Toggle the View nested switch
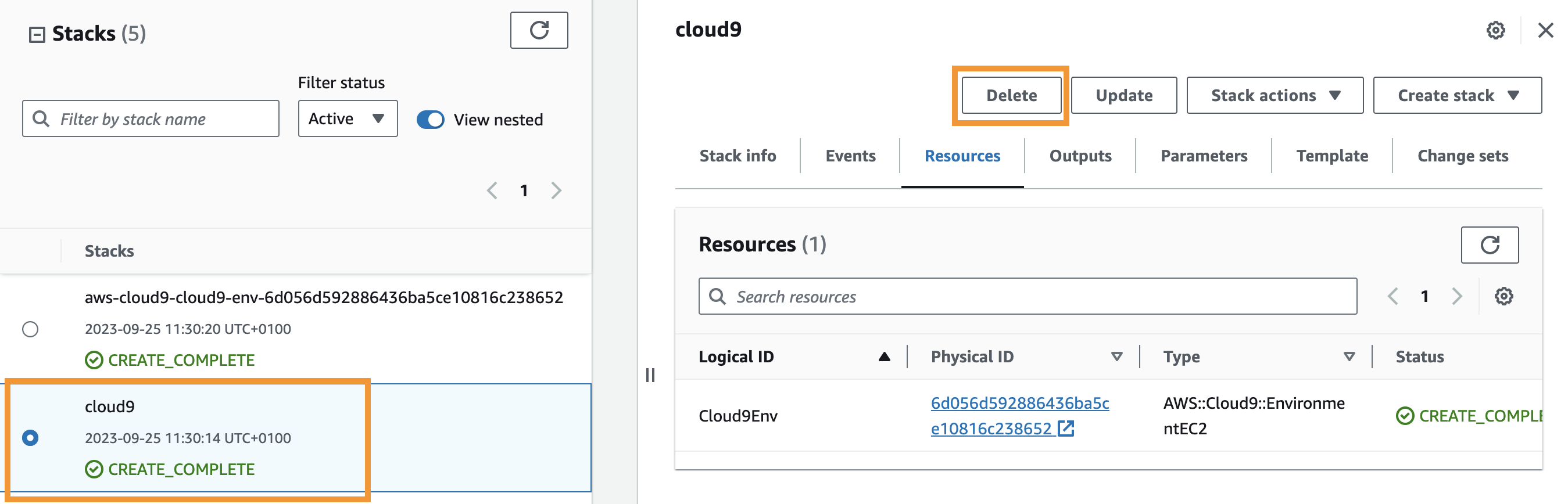 430,120
